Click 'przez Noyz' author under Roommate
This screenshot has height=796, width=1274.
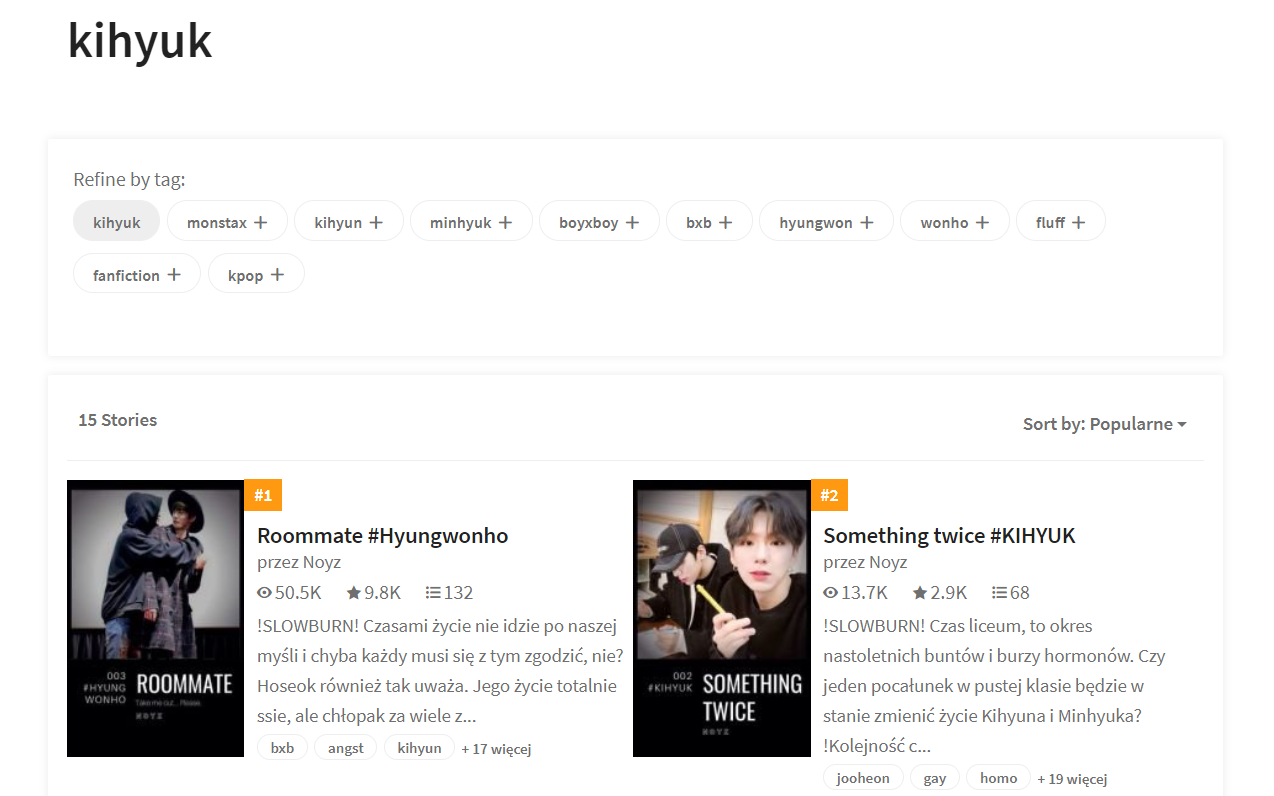(299, 562)
